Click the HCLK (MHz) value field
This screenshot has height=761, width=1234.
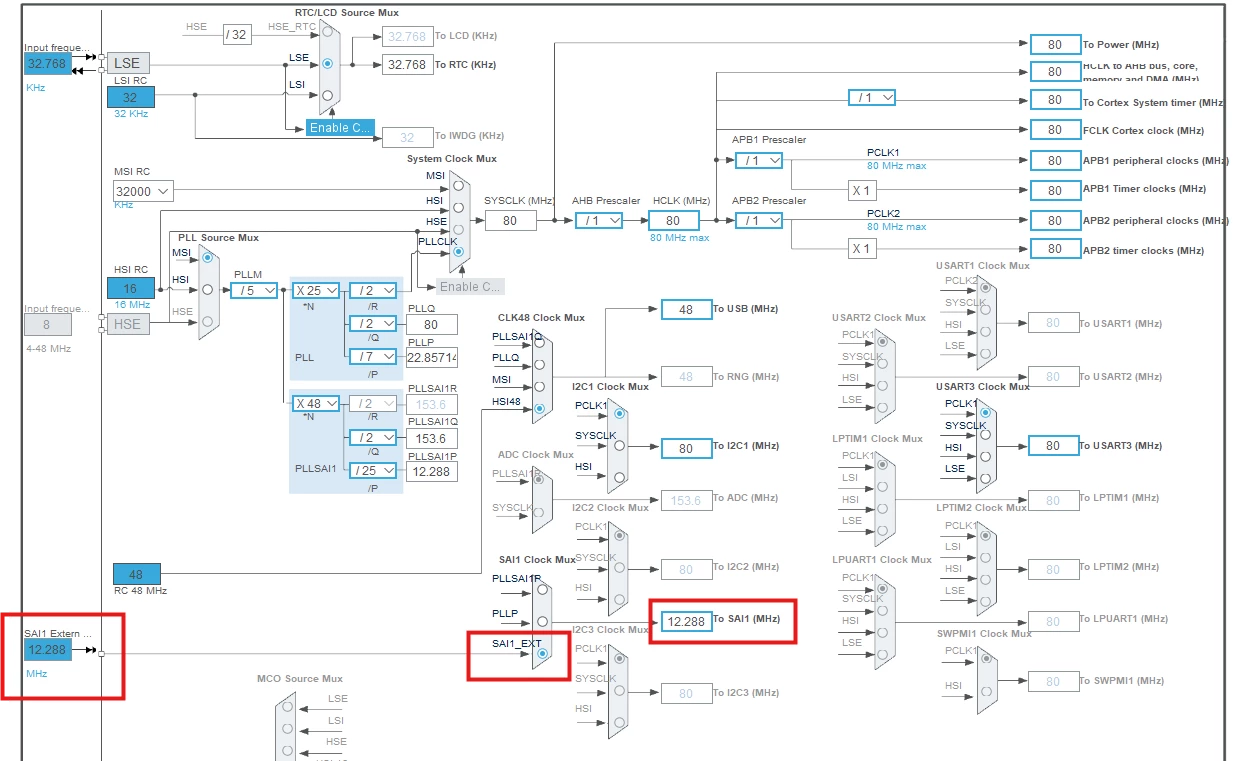pos(674,220)
